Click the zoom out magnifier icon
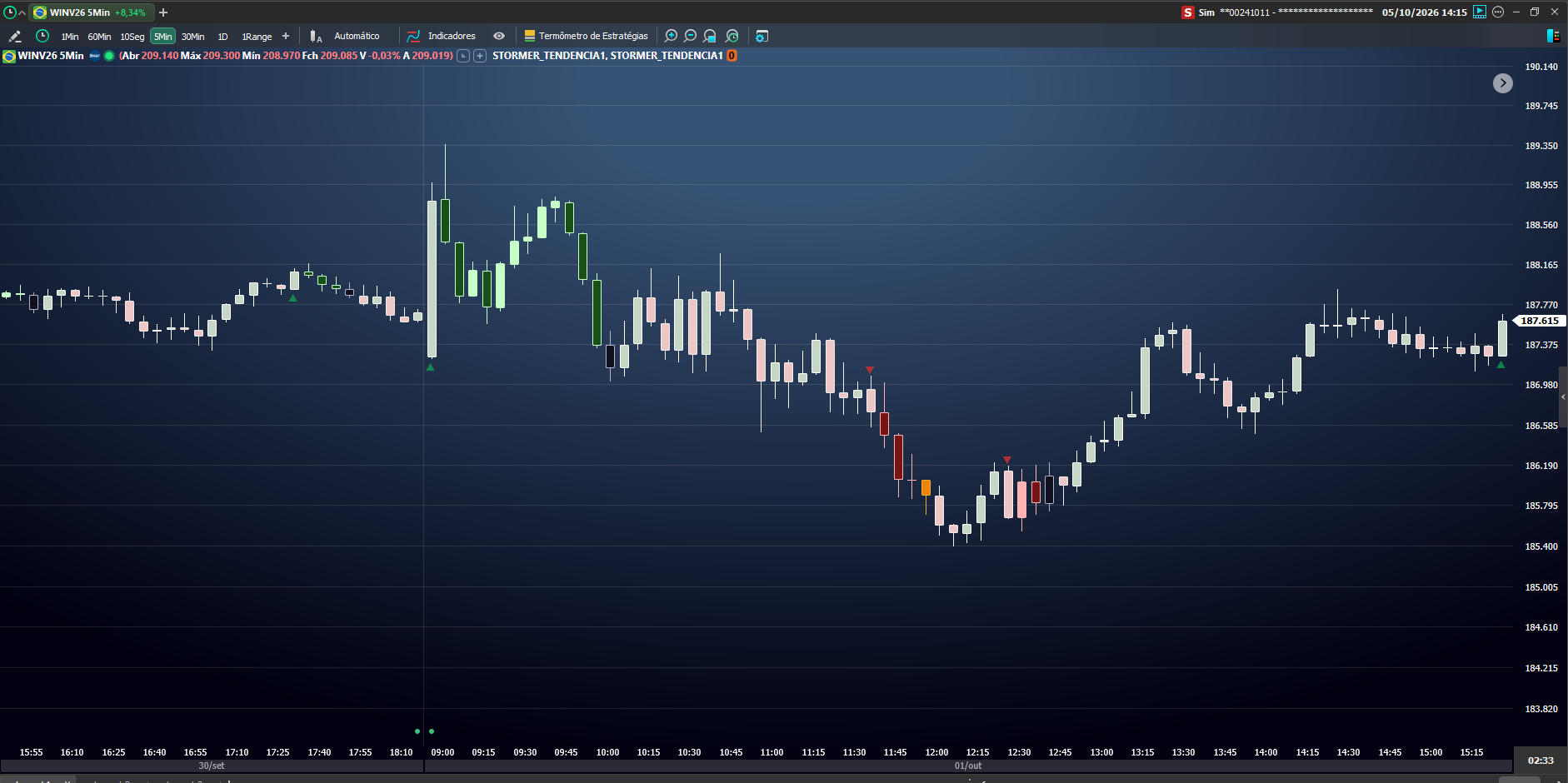Image resolution: width=1568 pixels, height=783 pixels. pyautogui.click(x=690, y=36)
